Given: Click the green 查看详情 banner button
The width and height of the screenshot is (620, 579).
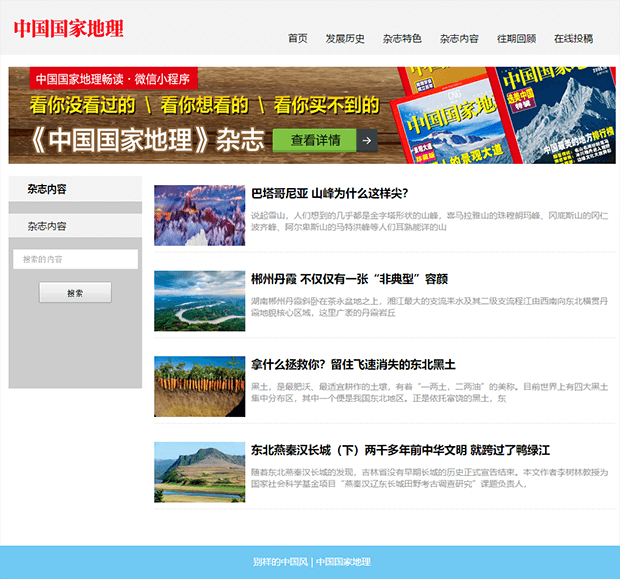Looking at the screenshot, I should (315, 141).
